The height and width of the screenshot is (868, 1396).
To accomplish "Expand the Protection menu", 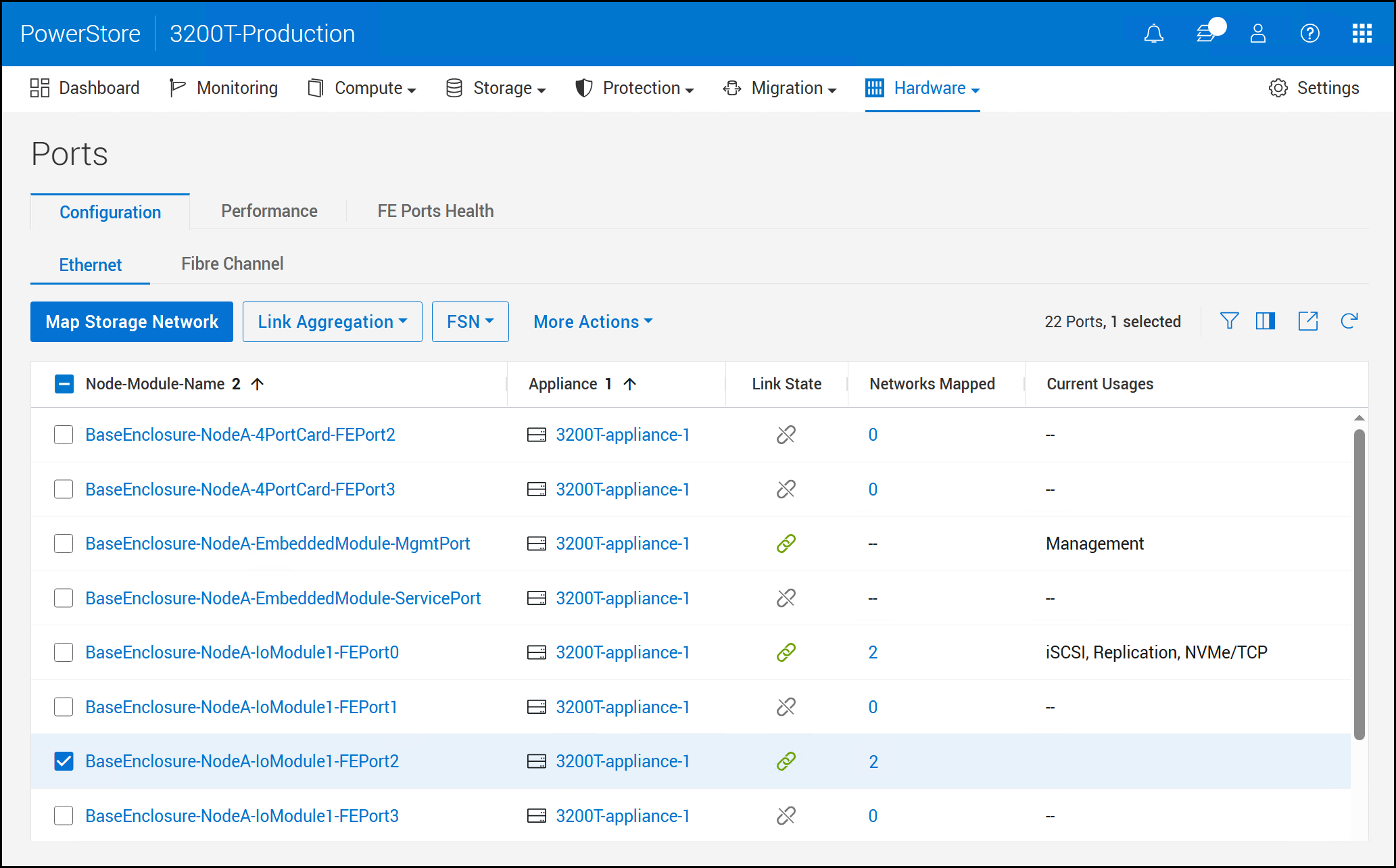I will pos(634,89).
